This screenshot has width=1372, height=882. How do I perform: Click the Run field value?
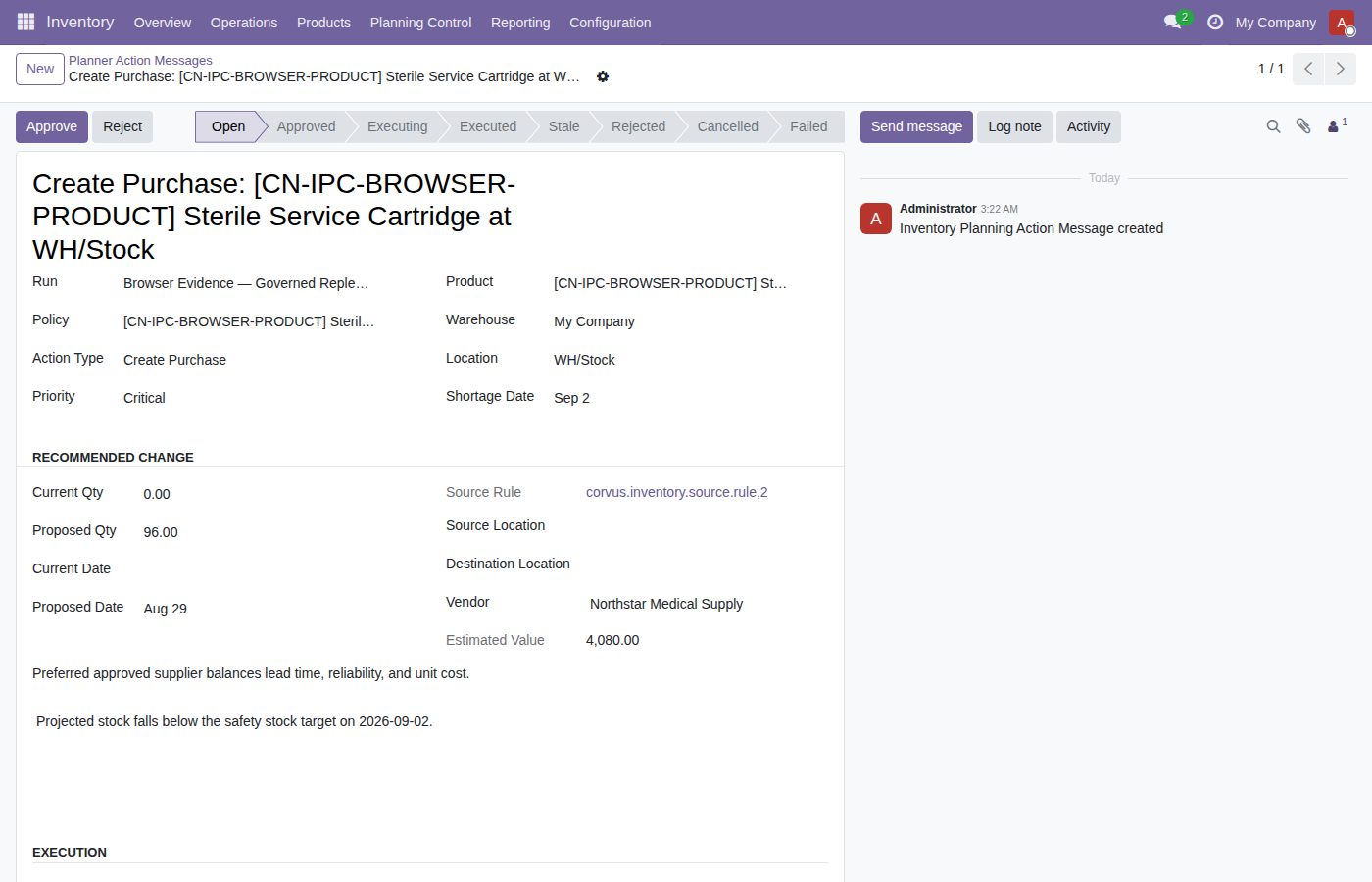[246, 283]
